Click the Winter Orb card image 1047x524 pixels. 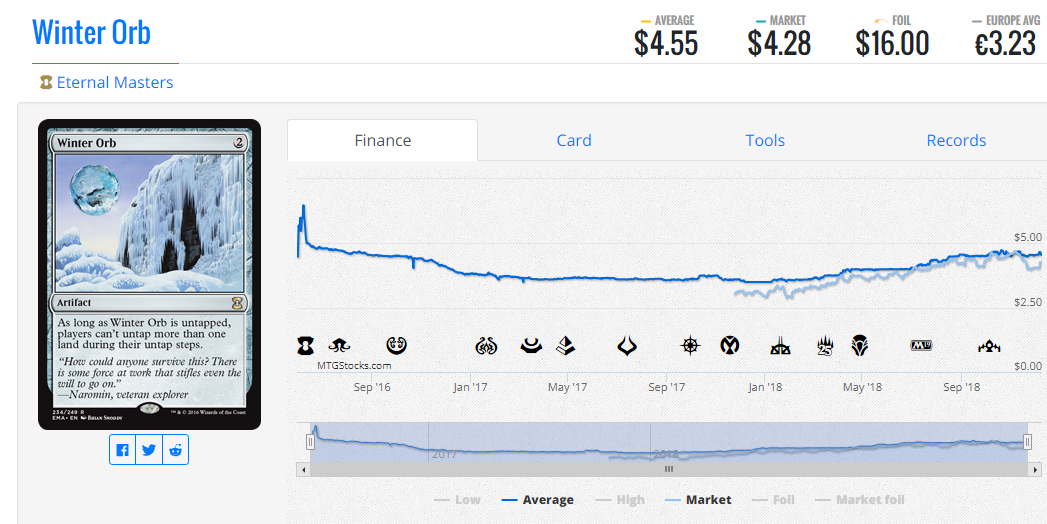coord(150,274)
